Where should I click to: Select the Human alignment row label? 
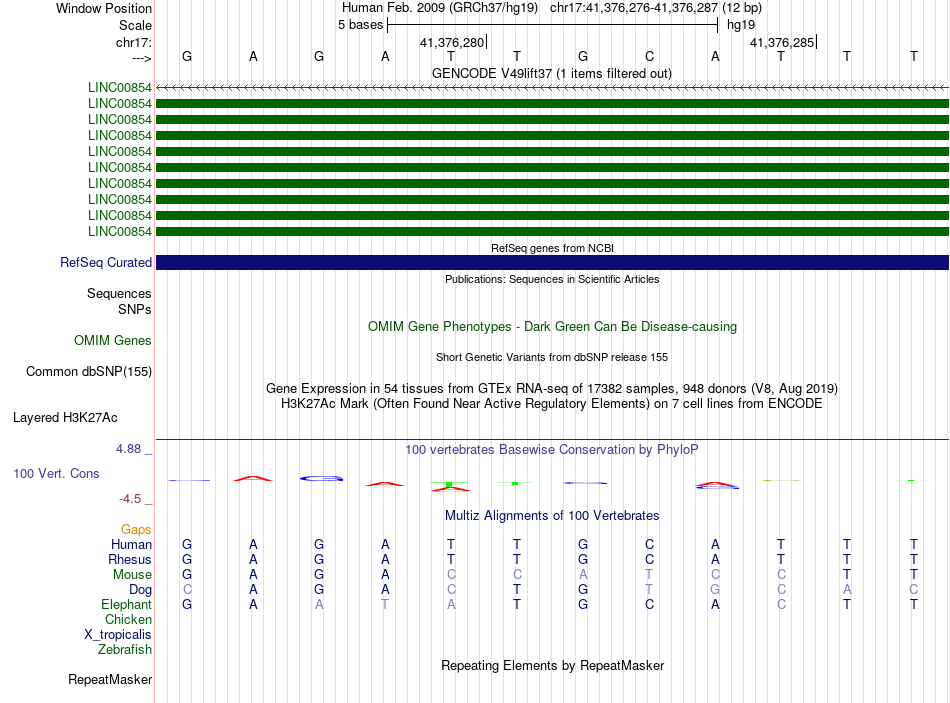tap(131, 544)
